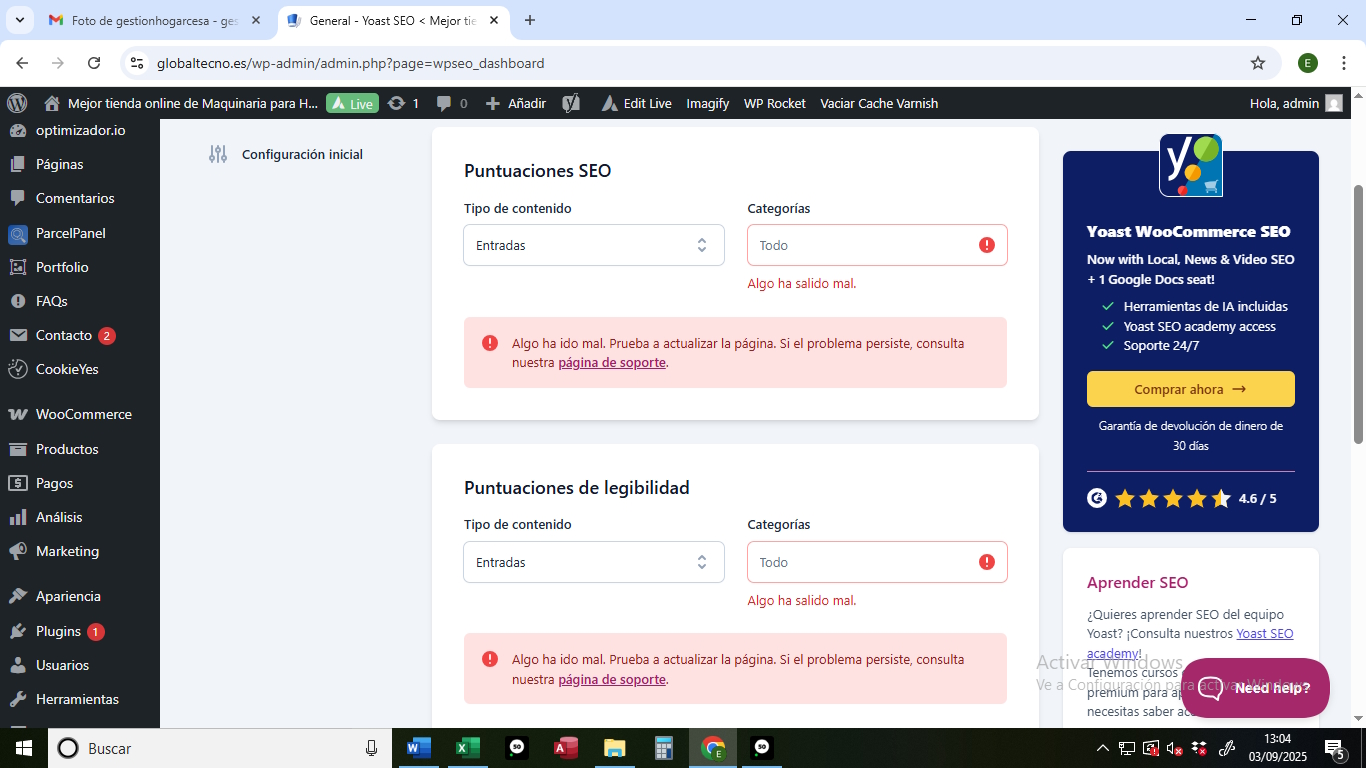Click the Usuarios sidebar icon
1366x768 pixels.
(x=17, y=665)
